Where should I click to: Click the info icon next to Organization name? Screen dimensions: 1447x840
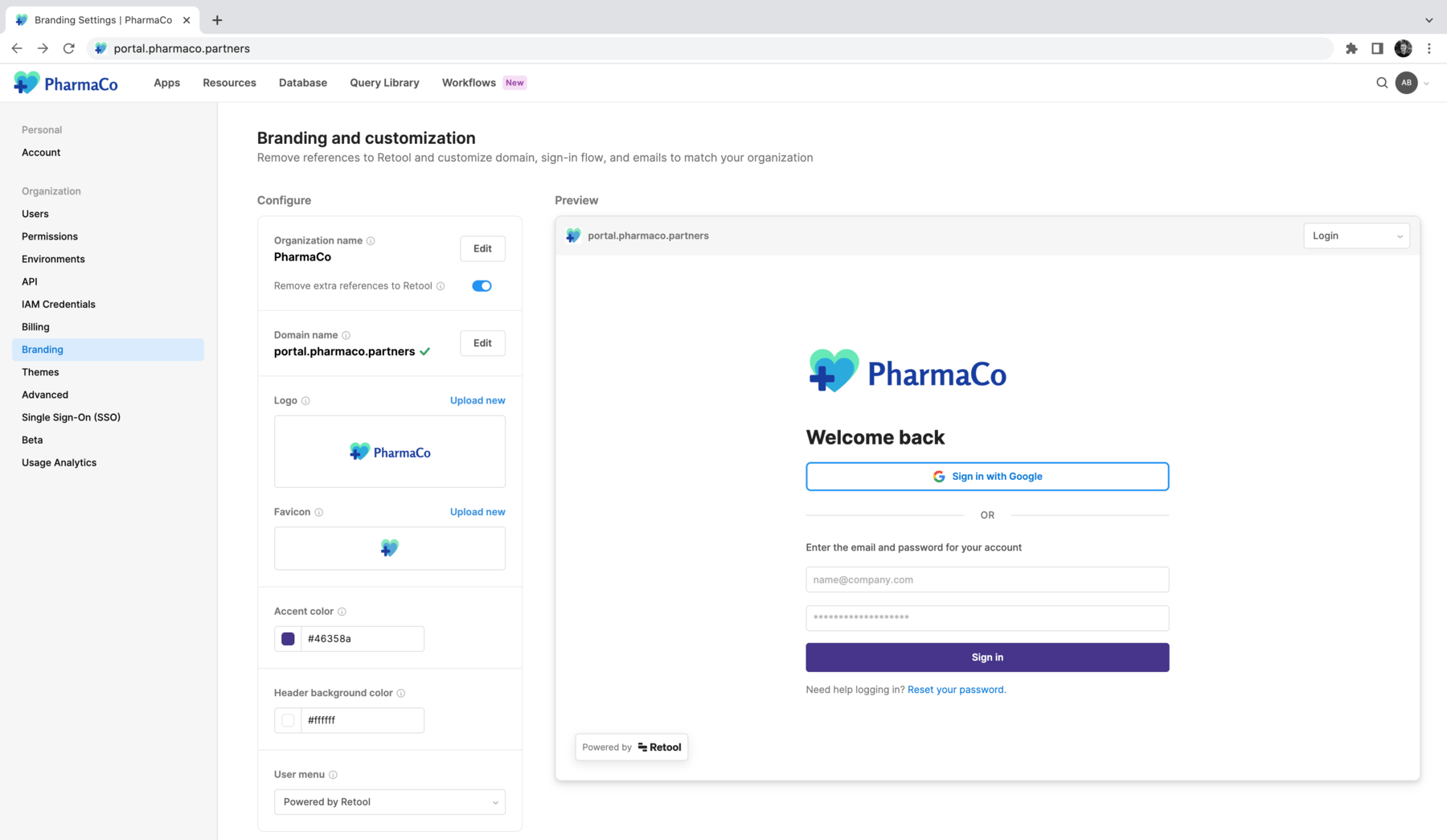click(371, 240)
